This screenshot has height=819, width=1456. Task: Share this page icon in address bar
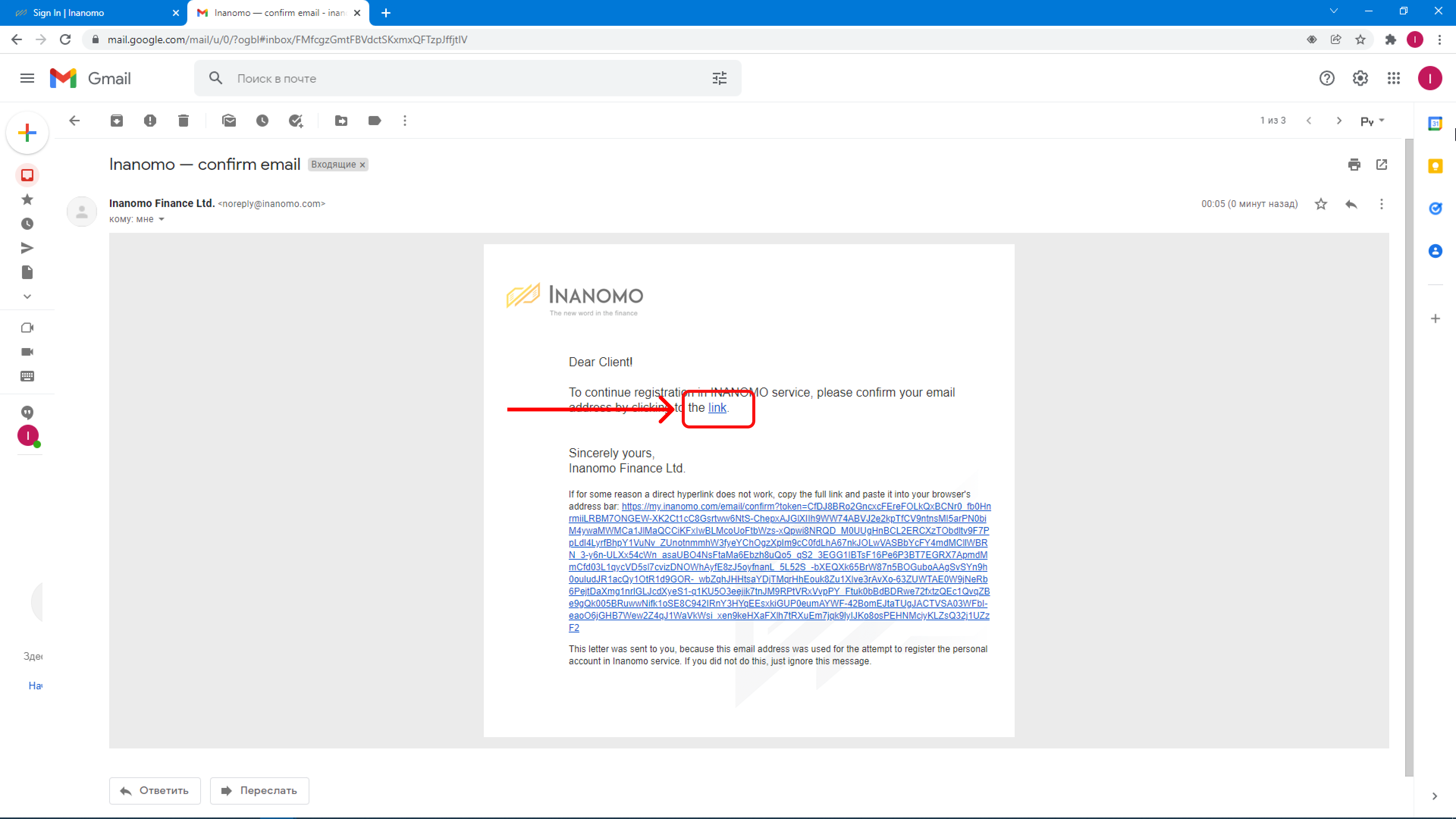pyautogui.click(x=1335, y=39)
